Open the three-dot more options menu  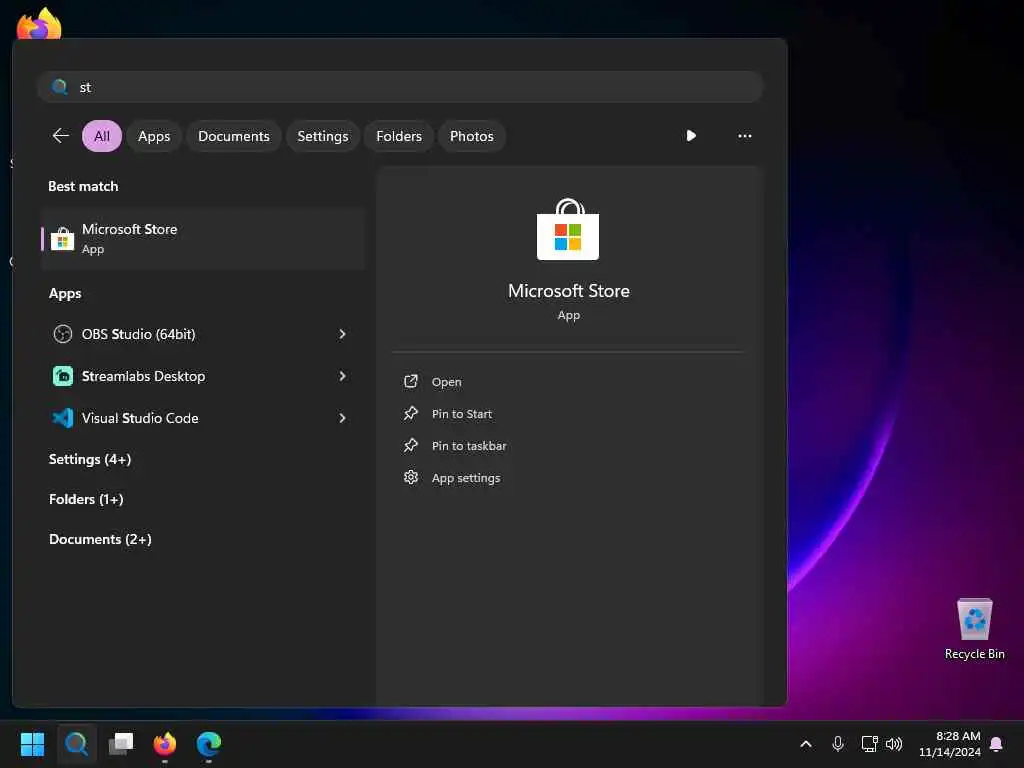pyautogui.click(x=744, y=136)
